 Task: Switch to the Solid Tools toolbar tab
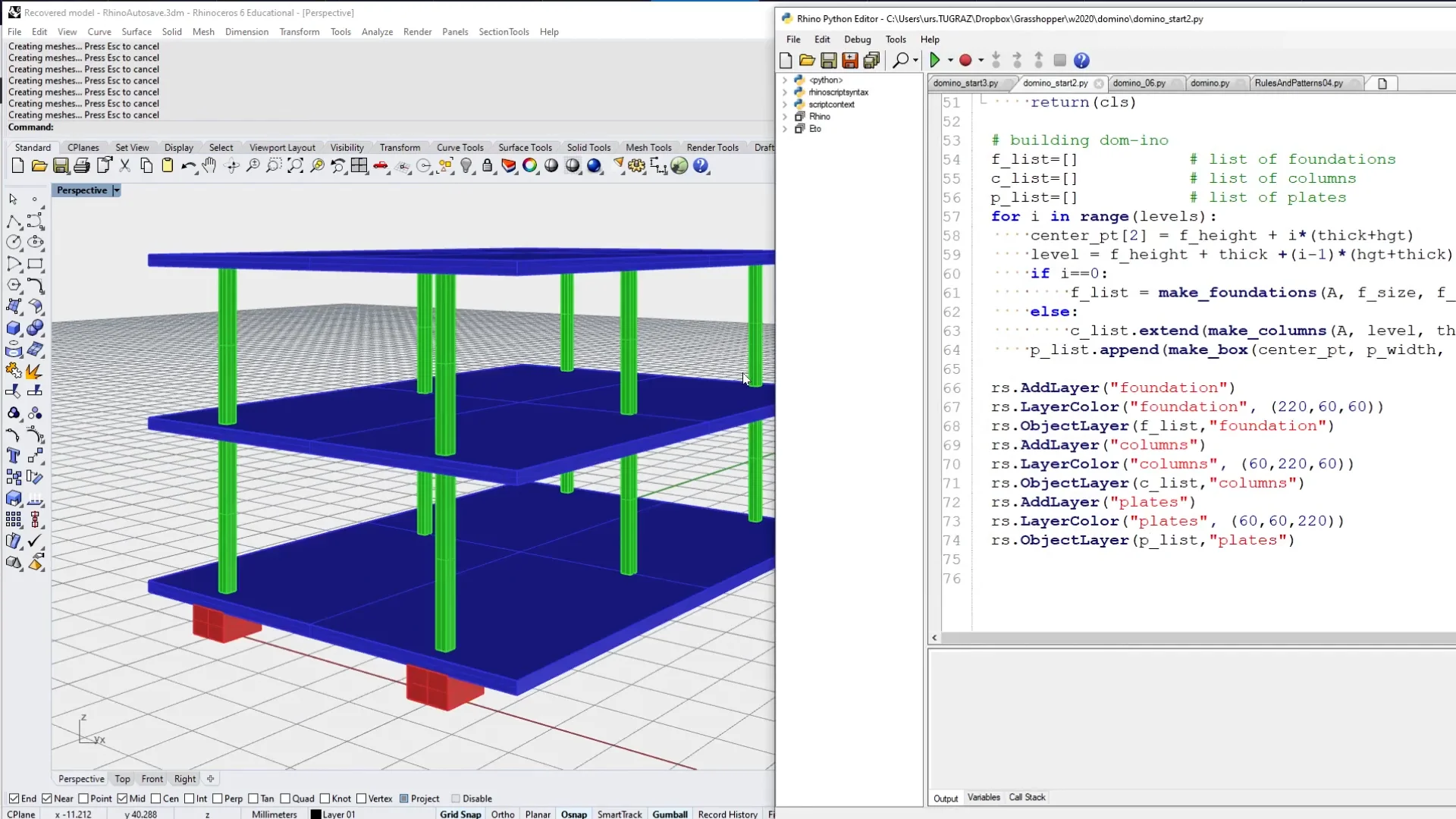point(588,148)
